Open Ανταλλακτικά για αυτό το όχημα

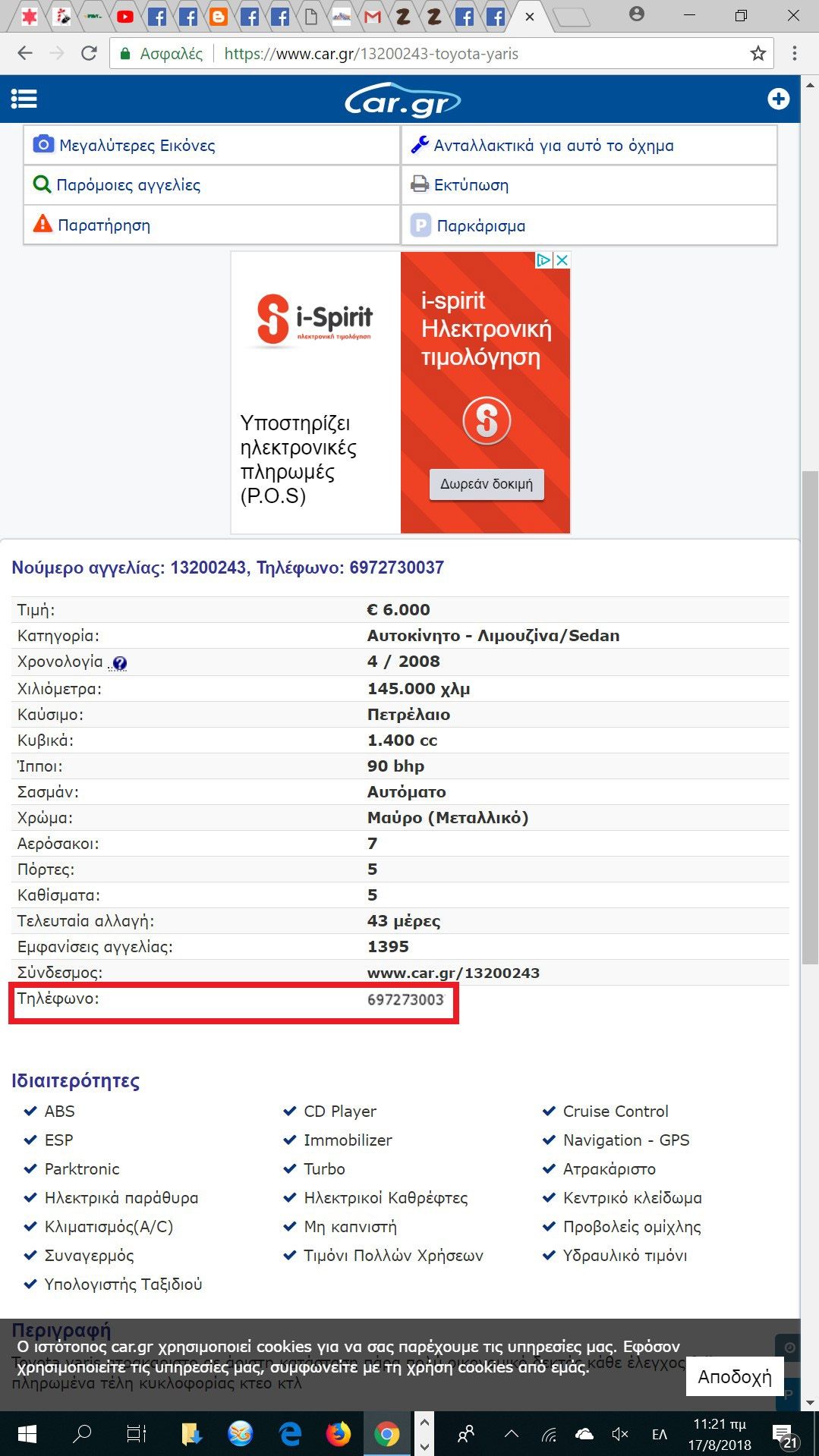coord(554,145)
